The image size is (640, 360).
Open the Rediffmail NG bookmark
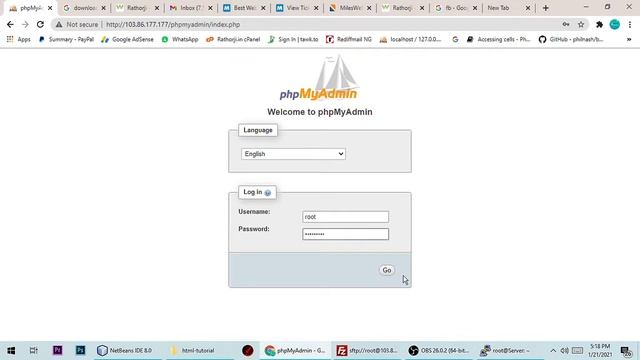pyautogui.click(x=349, y=39)
